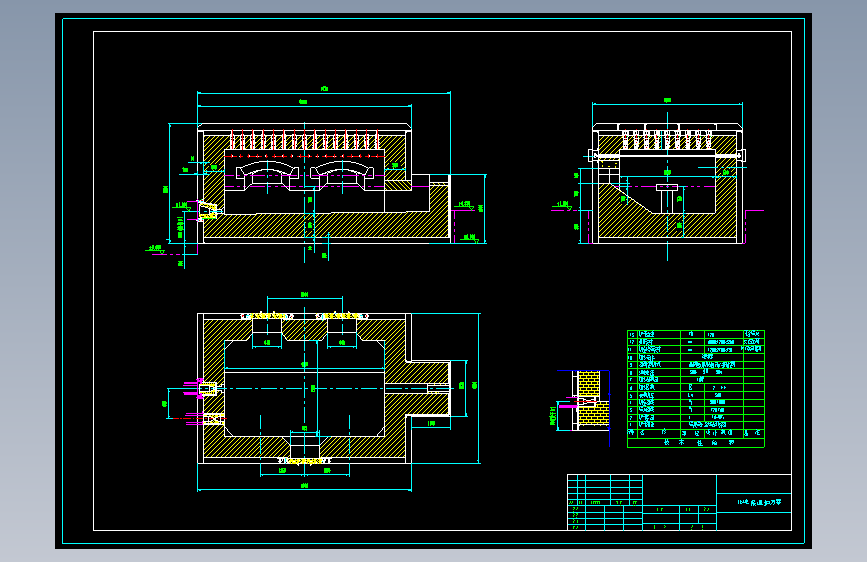Select the blue vertical line beside brick detail
This screenshot has height=562, width=867.
[609, 408]
